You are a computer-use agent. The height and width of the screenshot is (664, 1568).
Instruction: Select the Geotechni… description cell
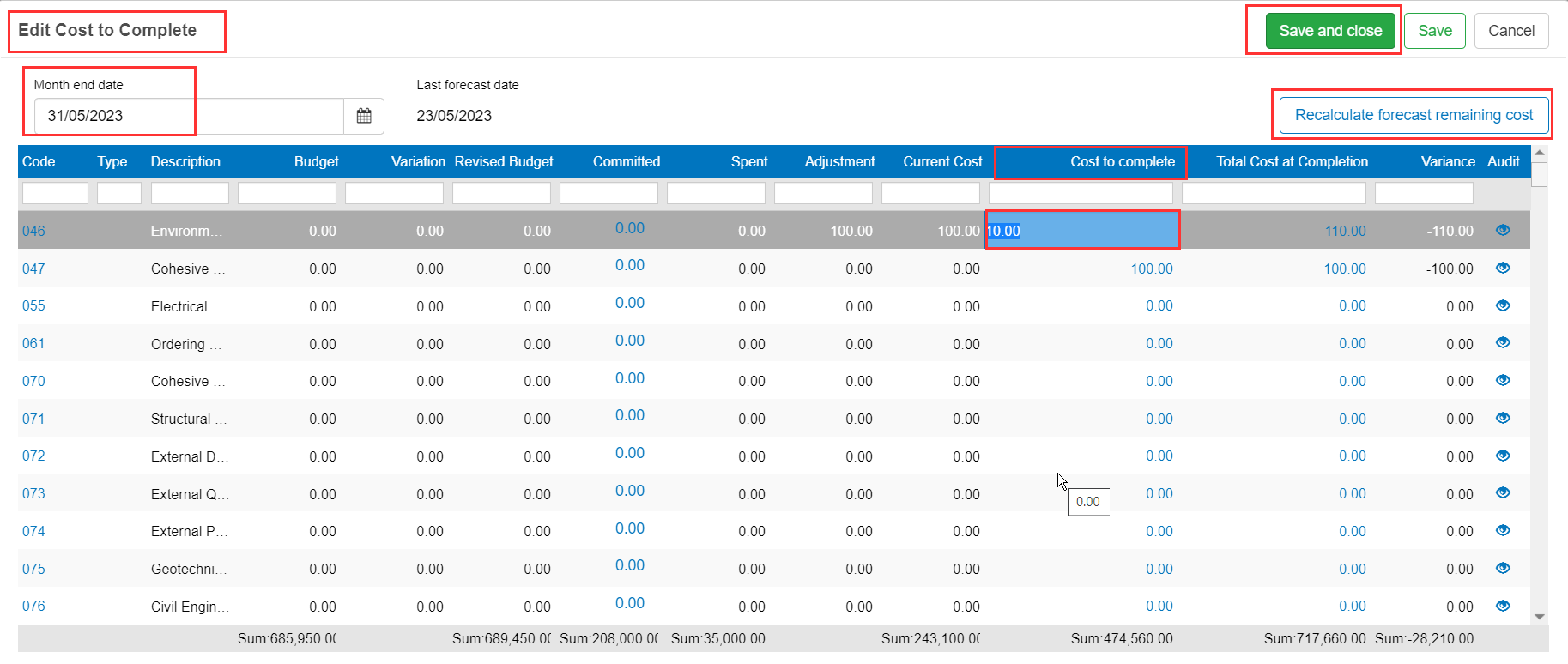coord(190,569)
